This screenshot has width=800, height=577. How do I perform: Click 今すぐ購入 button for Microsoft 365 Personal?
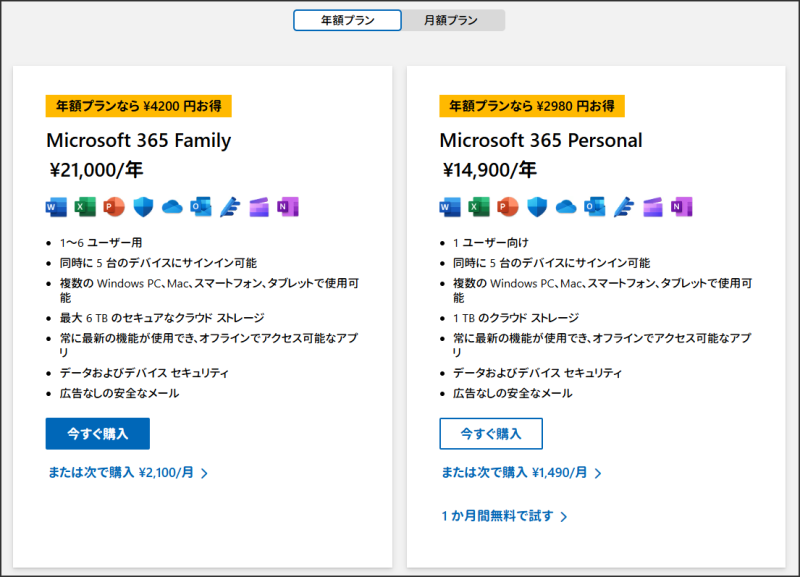click(491, 434)
